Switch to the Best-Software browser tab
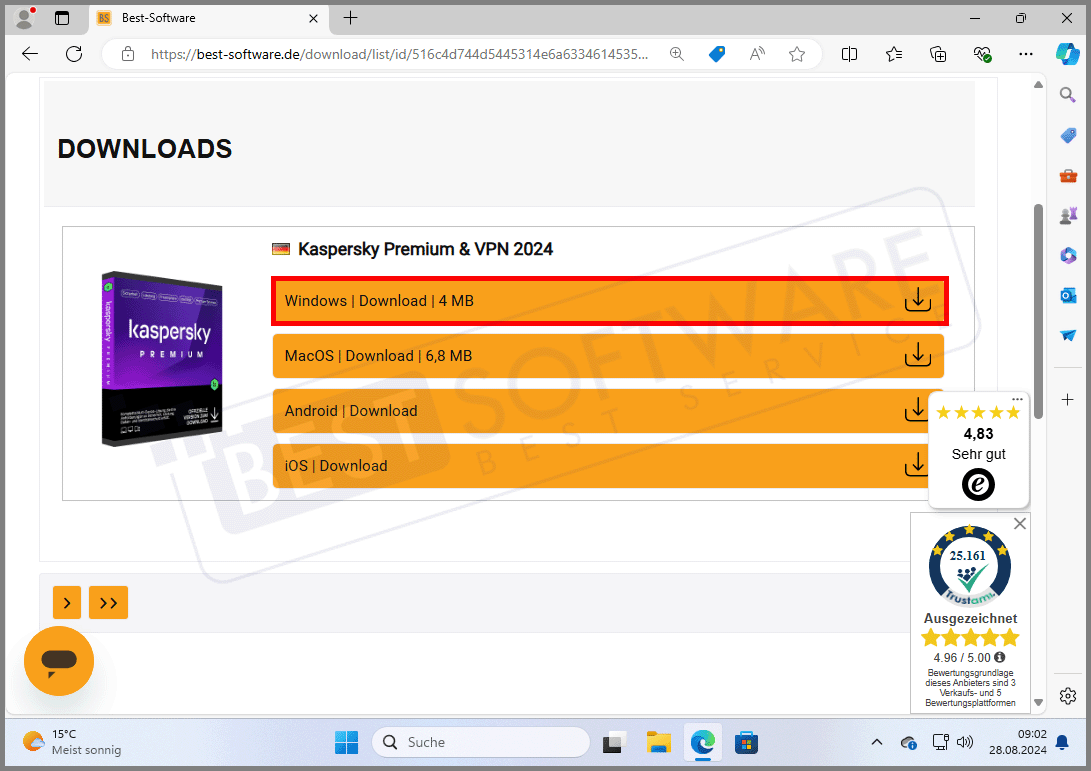This screenshot has width=1091, height=771. (x=200, y=18)
